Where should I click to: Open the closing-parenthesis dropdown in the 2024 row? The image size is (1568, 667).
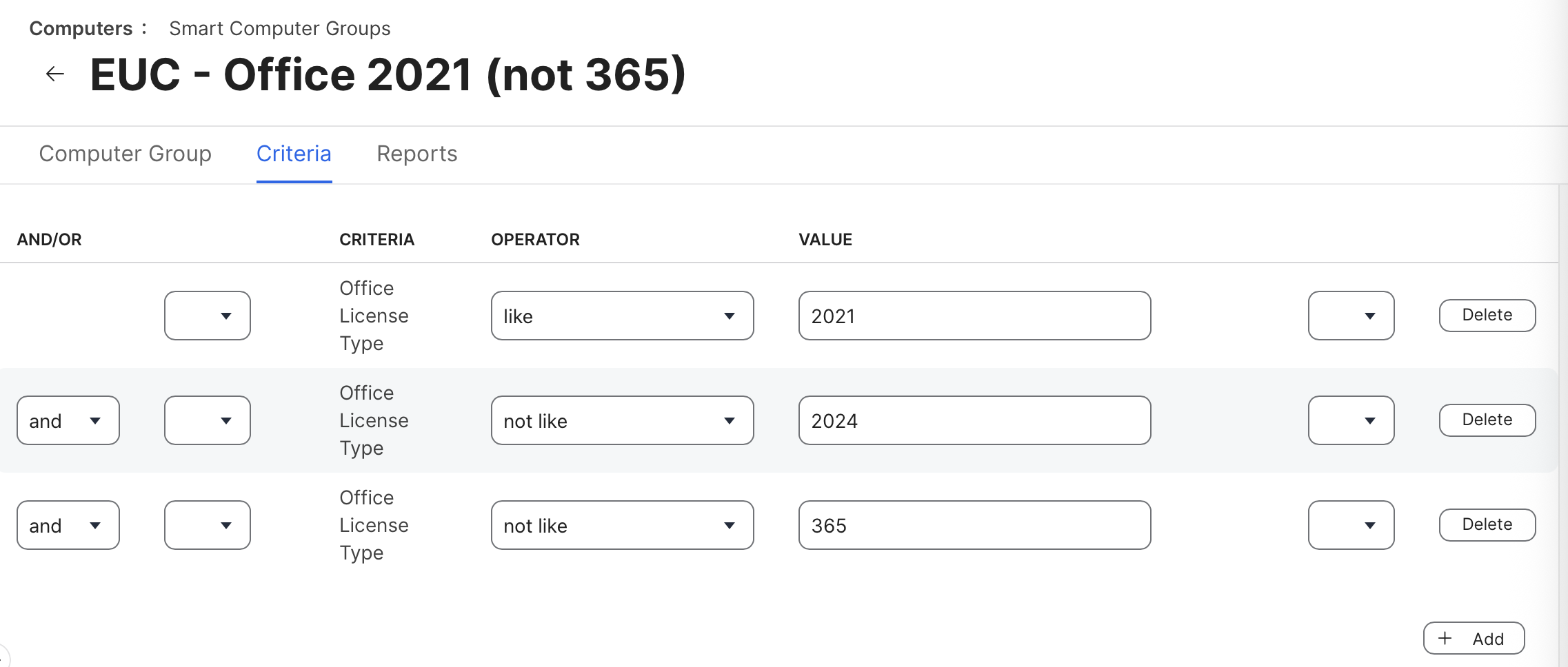(1351, 420)
